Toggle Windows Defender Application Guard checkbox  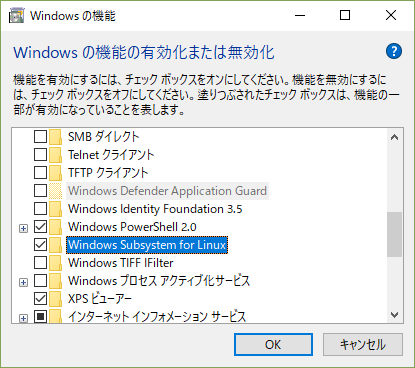tap(40, 191)
